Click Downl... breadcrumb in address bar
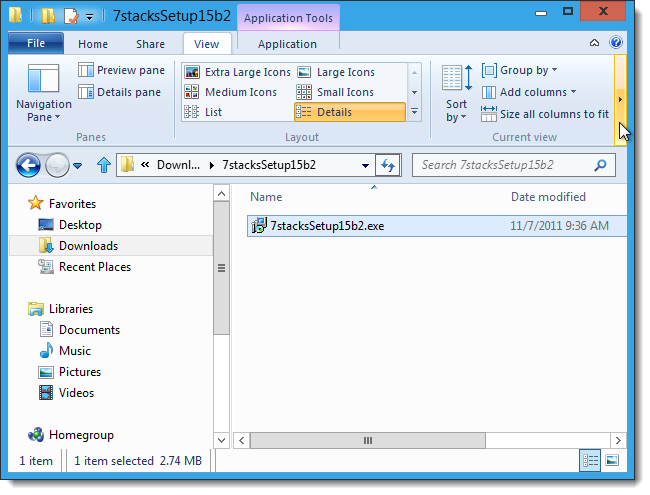 pyautogui.click(x=178, y=165)
